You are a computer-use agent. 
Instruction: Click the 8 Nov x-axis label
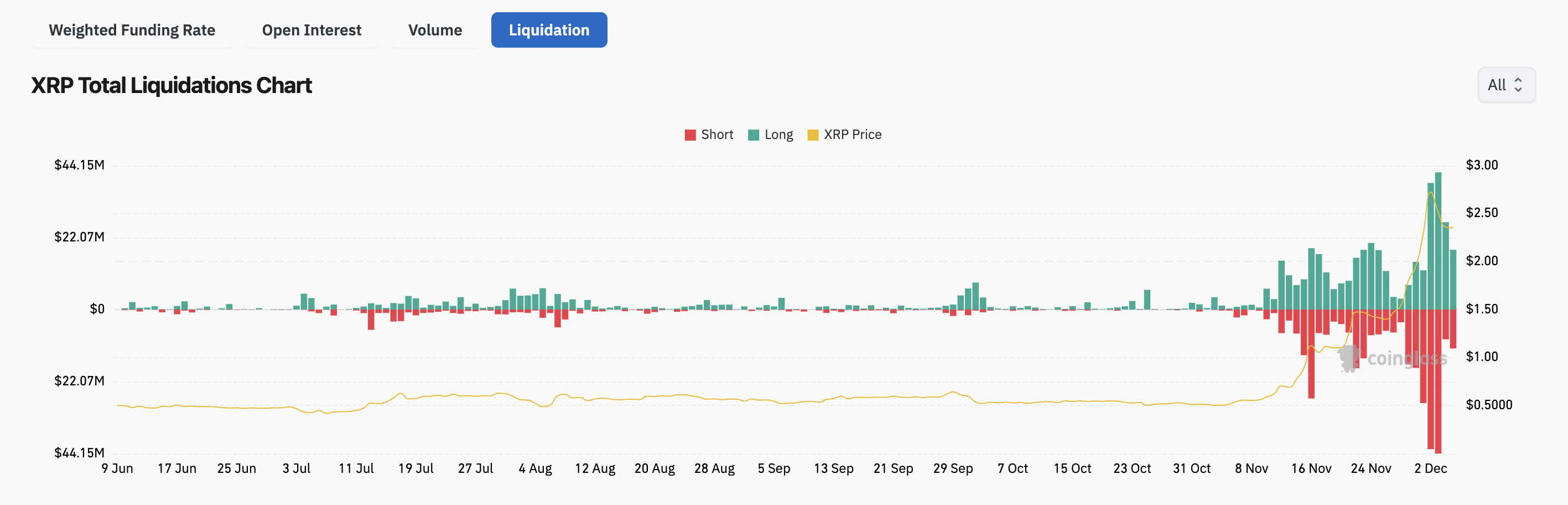click(1251, 468)
